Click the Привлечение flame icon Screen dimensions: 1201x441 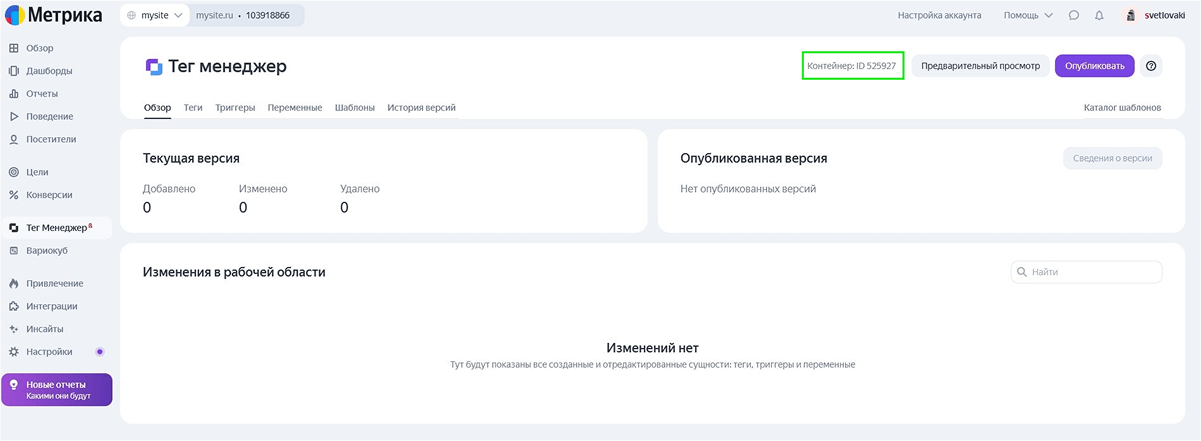pyautogui.click(x=14, y=284)
